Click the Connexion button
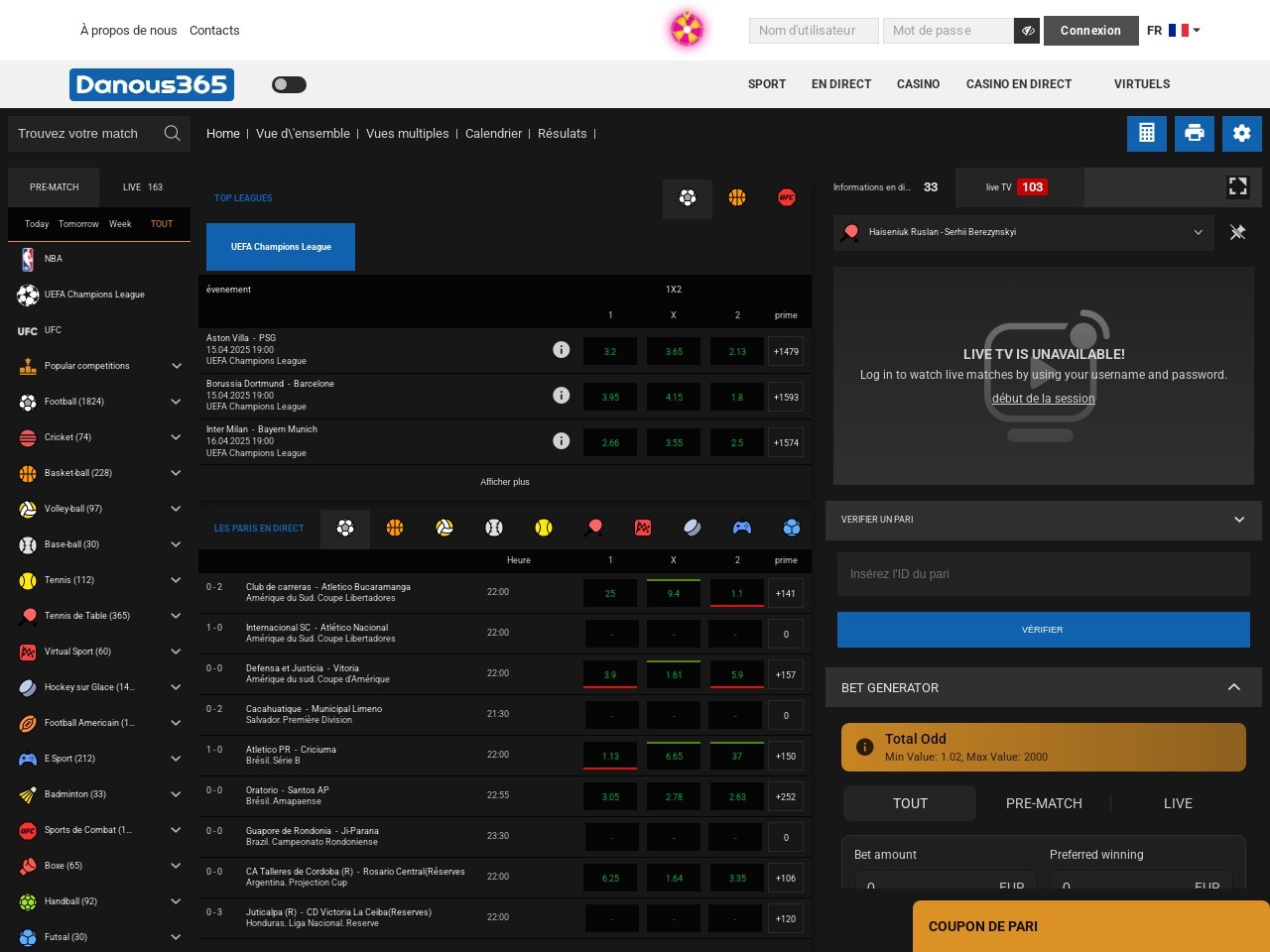Screen dimensions: 1270x952 [x=1091, y=31]
